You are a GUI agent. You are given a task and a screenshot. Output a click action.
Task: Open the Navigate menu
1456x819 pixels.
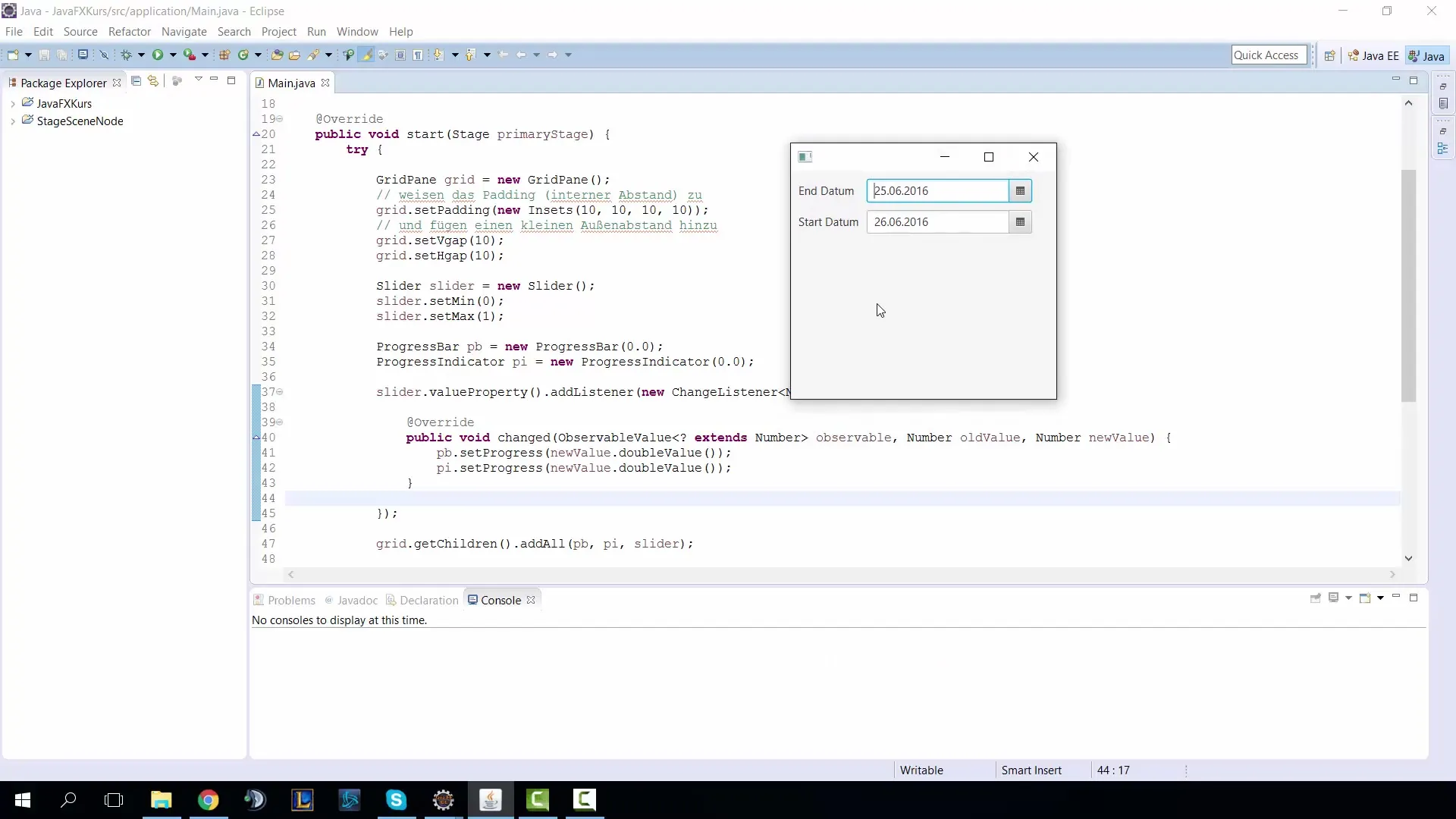[x=184, y=32]
